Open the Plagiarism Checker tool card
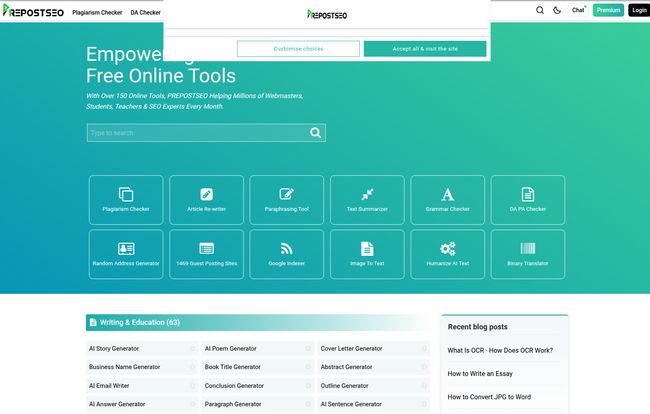This screenshot has width=650, height=414. click(x=126, y=200)
